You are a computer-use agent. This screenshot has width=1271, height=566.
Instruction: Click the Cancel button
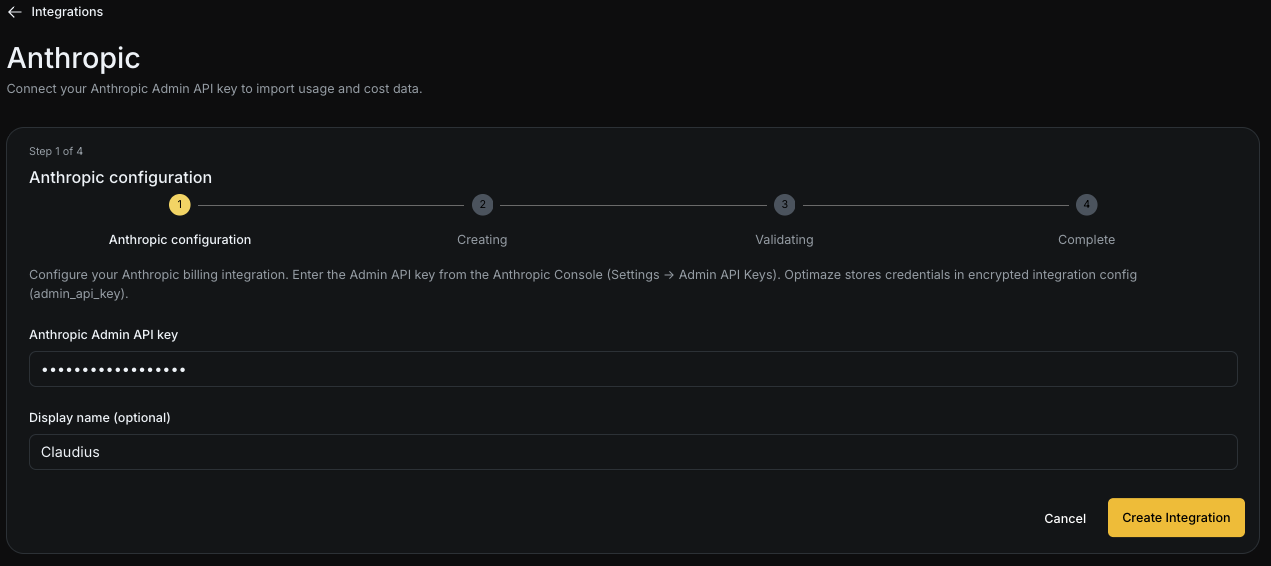coord(1065,518)
